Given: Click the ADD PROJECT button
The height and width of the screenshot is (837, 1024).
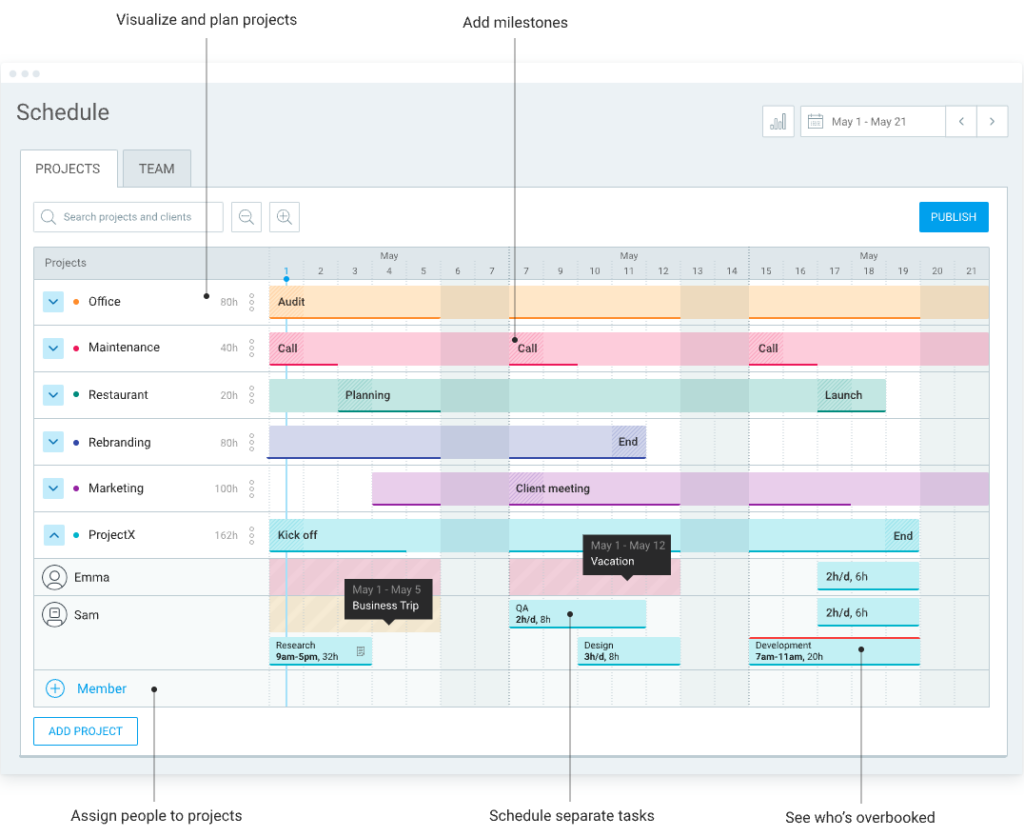Looking at the screenshot, I should pyautogui.click(x=85, y=731).
